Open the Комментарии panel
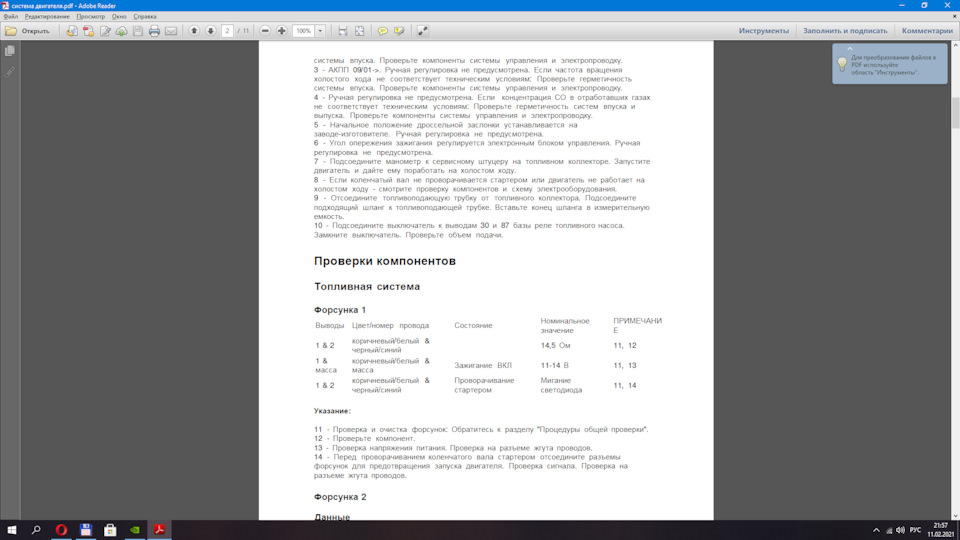Screen dimensions: 960x540 [x=927, y=31]
